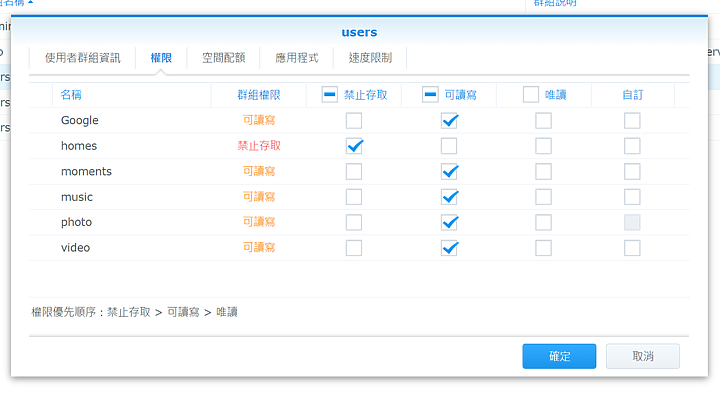The image size is (720, 397).
Task: Uncheck 可讀寫 for Google folder
Action: click(x=449, y=121)
